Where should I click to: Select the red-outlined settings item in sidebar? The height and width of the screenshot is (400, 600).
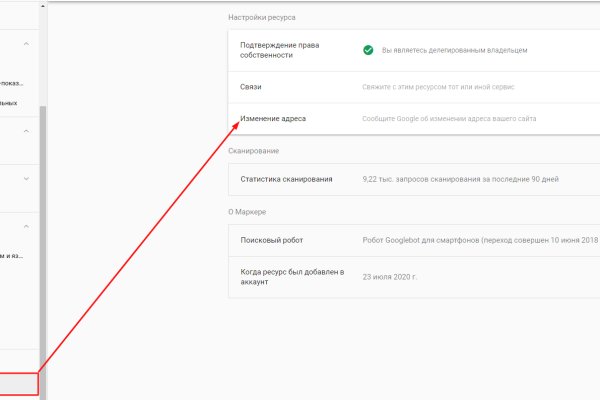coord(18,384)
